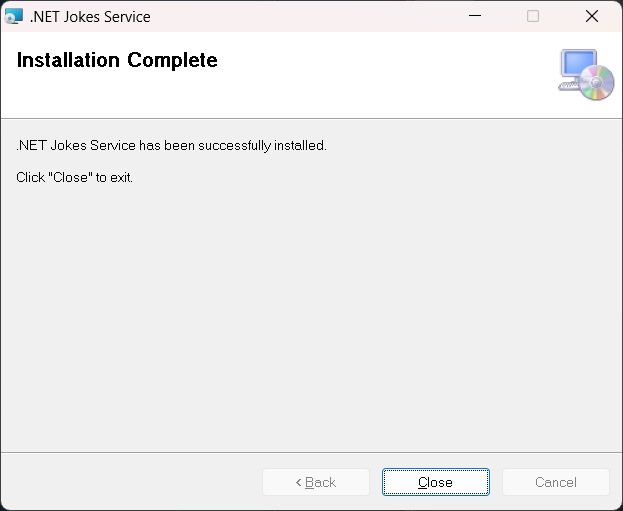Dismiss the installer with the title bar X
The height and width of the screenshot is (511, 623).
point(592,16)
